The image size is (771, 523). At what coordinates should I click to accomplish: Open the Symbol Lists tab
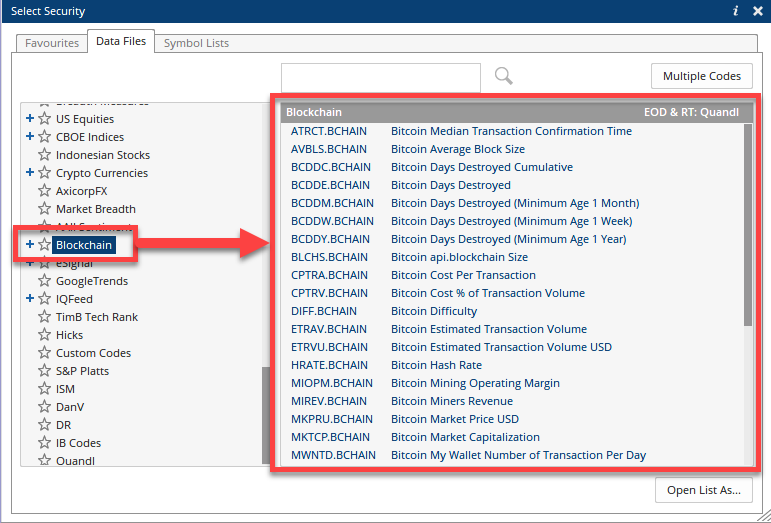[x=196, y=43]
